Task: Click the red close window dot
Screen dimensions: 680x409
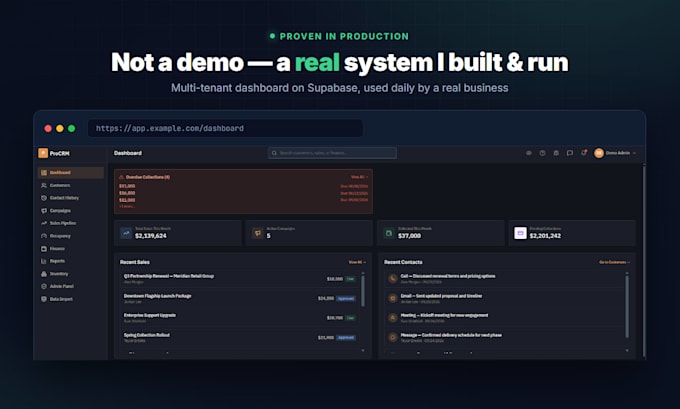Action: click(48, 128)
